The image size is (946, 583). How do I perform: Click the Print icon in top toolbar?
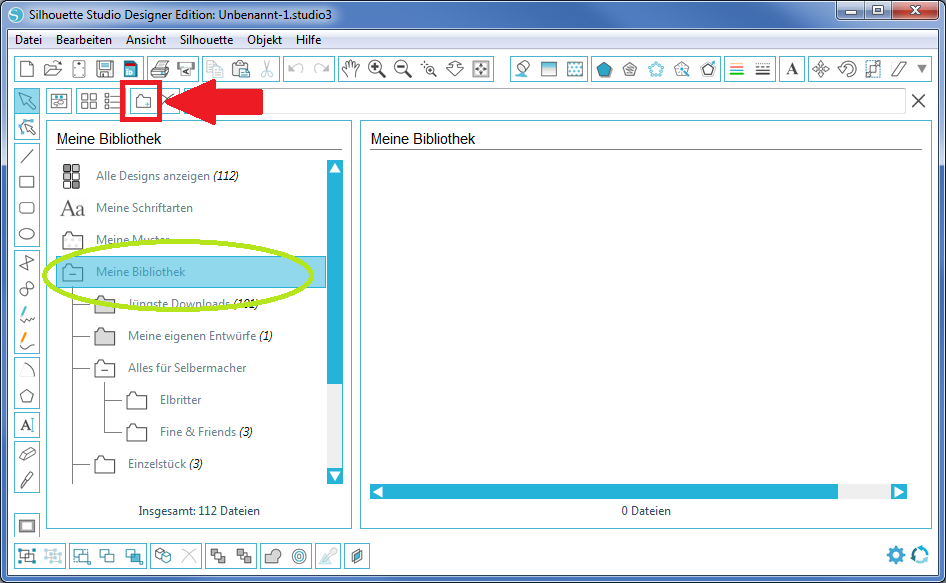click(x=159, y=69)
